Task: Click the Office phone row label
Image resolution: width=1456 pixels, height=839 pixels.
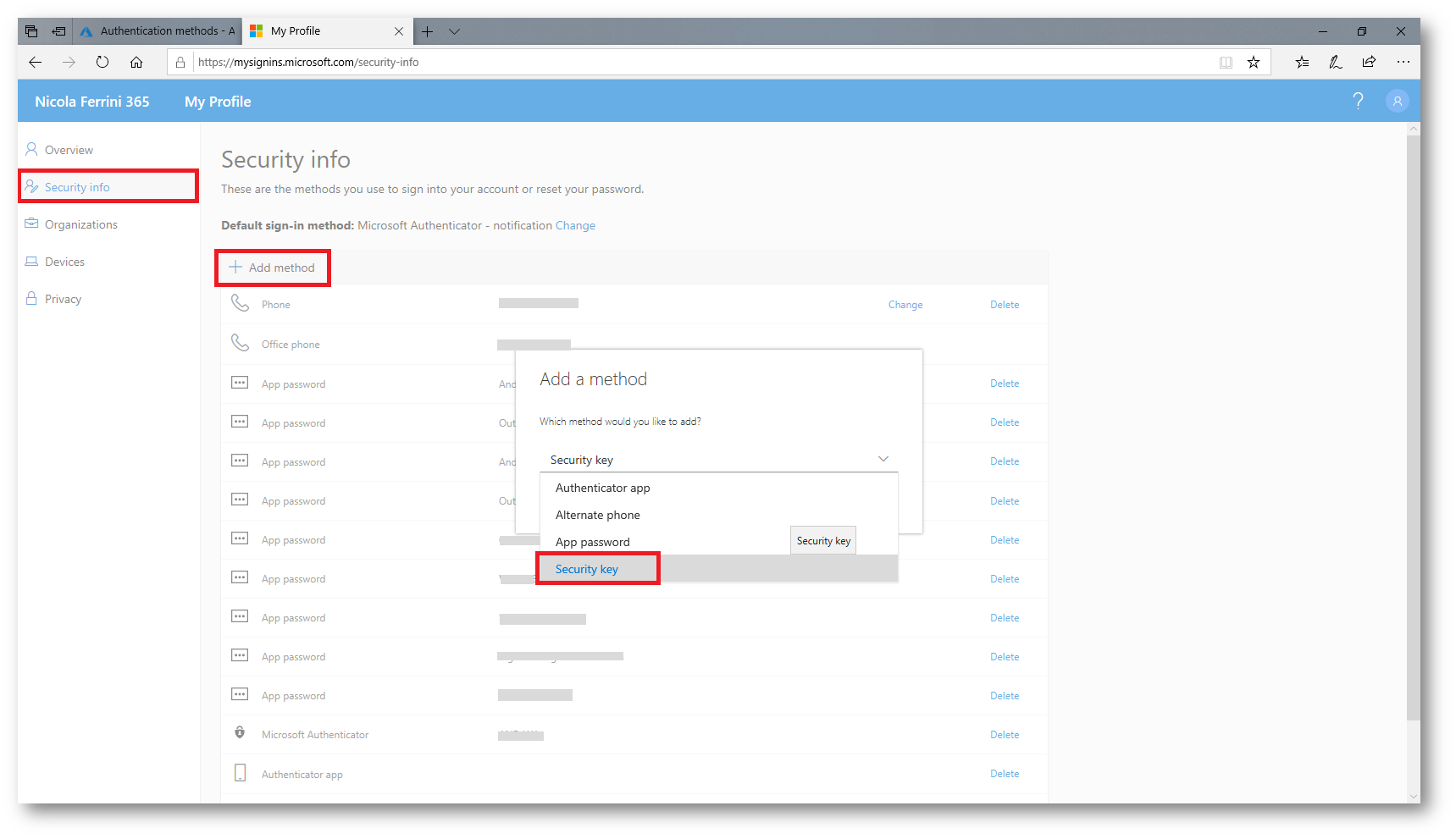Action: pos(291,345)
